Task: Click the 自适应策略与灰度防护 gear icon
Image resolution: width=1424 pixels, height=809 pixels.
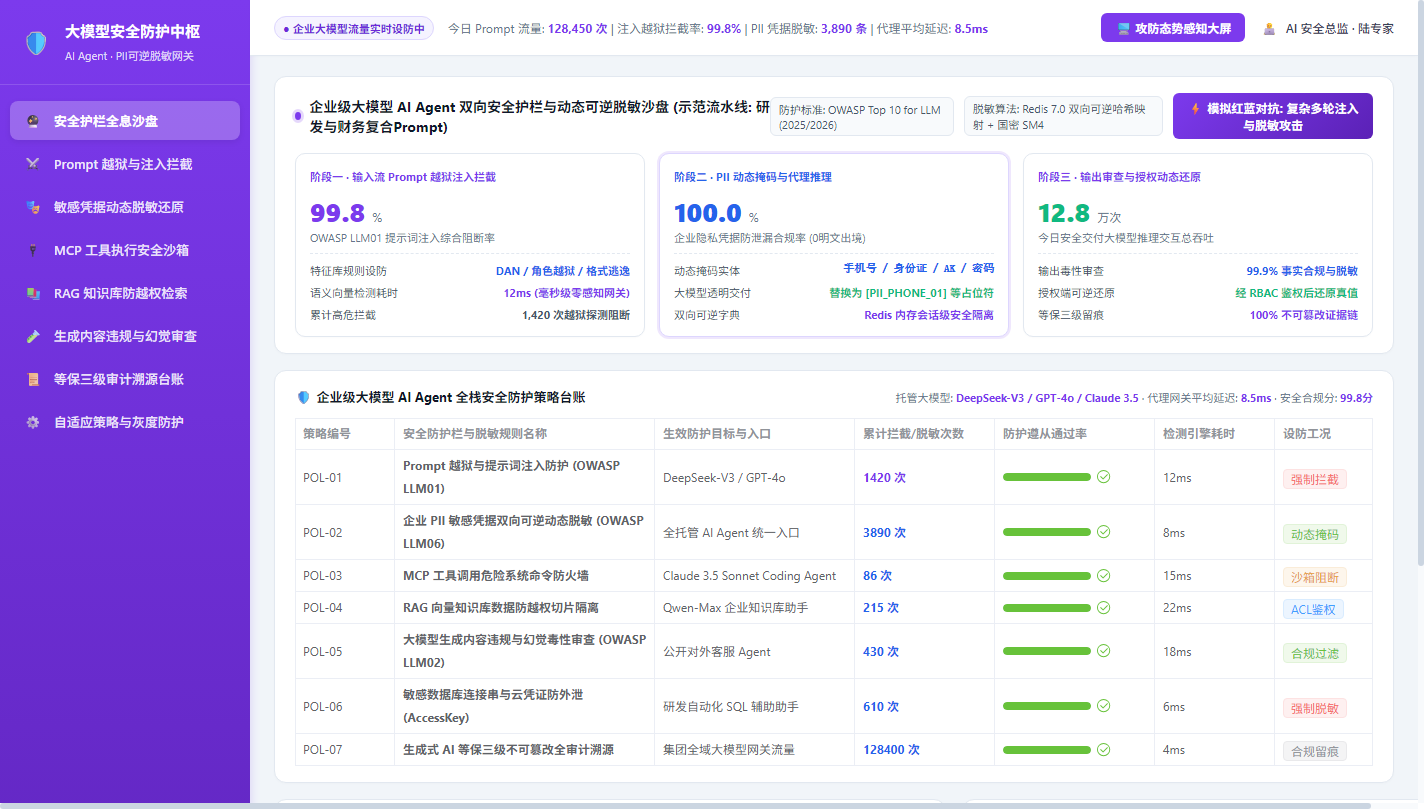Action: tap(33, 422)
